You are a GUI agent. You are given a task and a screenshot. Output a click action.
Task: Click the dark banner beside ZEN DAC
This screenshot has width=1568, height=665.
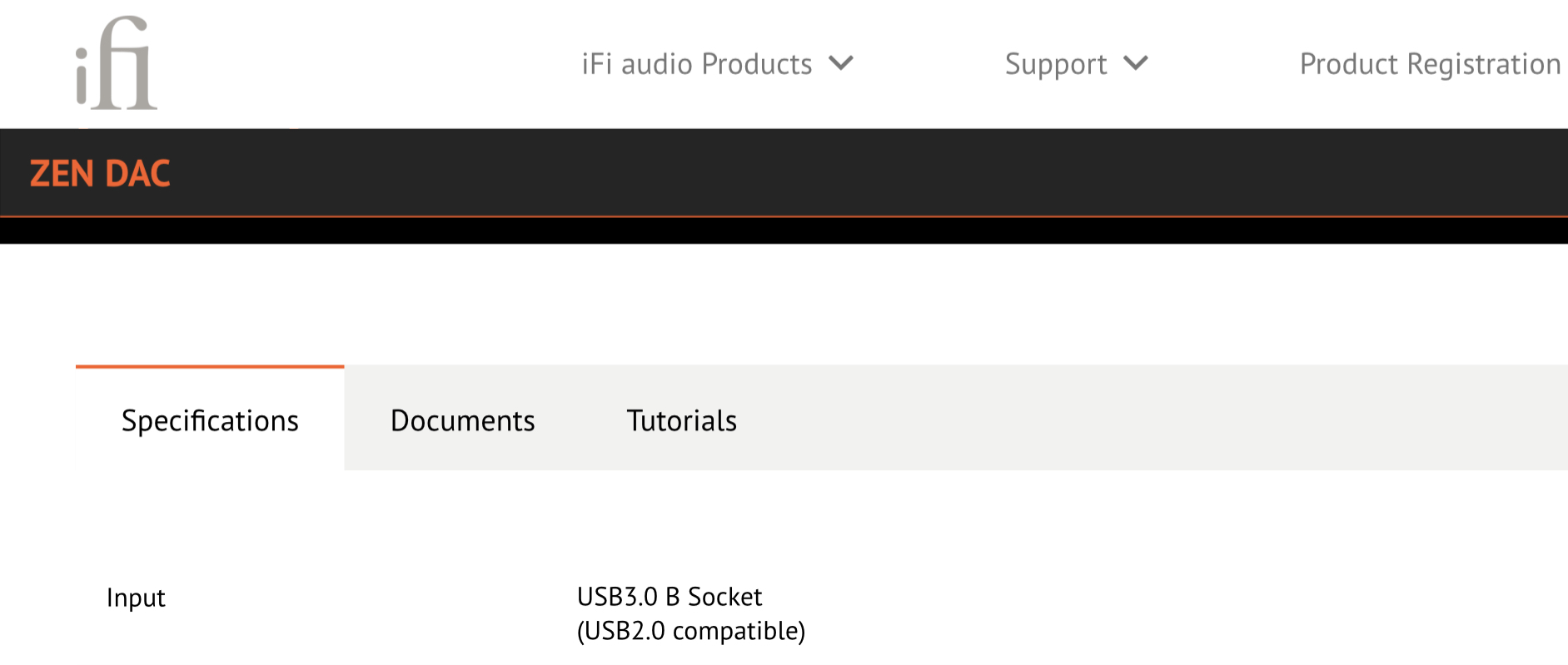[x=866, y=173]
